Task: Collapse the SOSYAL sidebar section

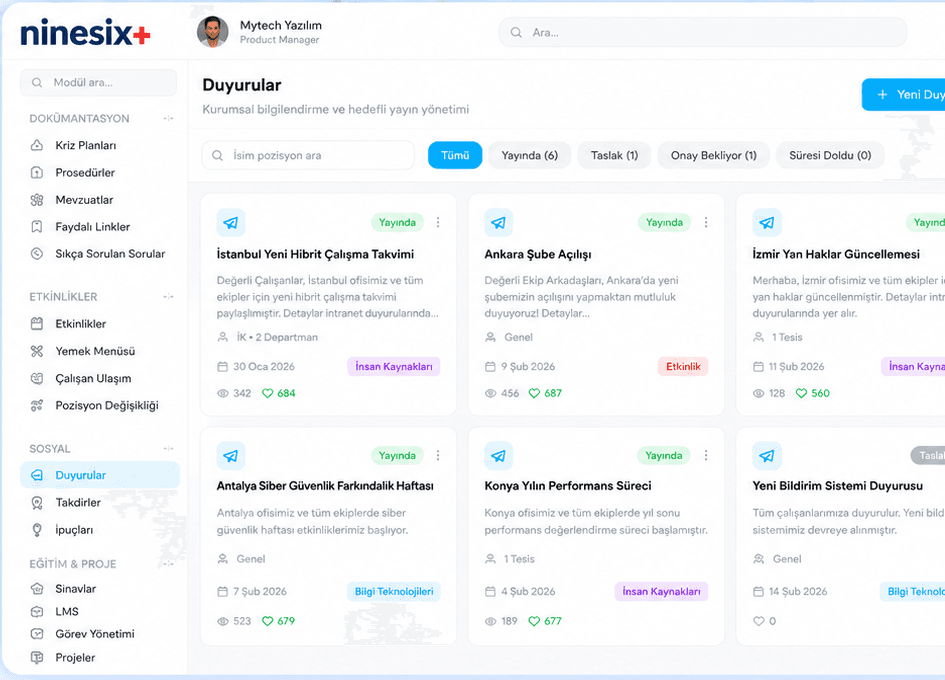Action: pyautogui.click(x=168, y=449)
